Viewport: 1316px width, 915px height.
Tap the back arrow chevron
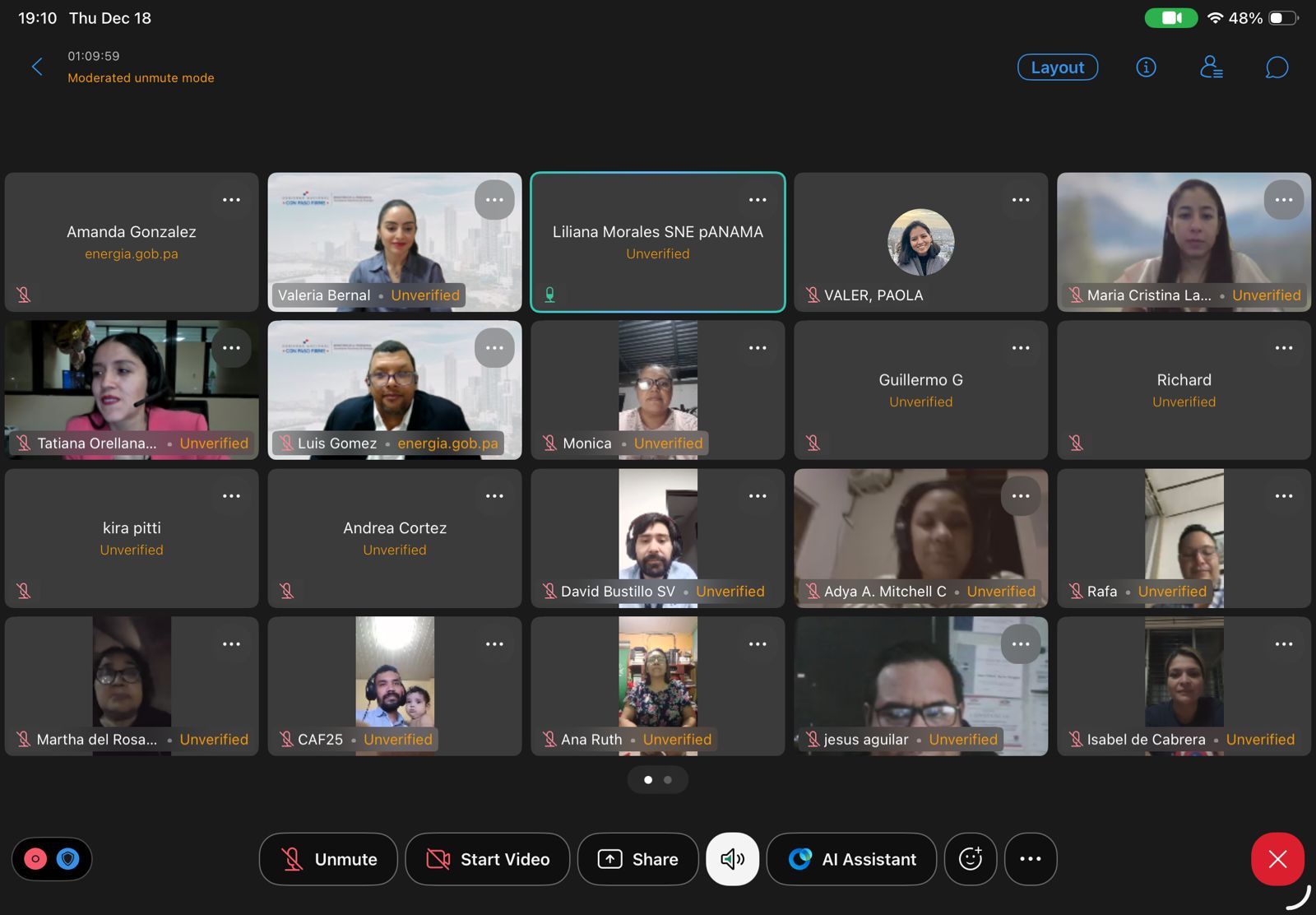click(37, 67)
